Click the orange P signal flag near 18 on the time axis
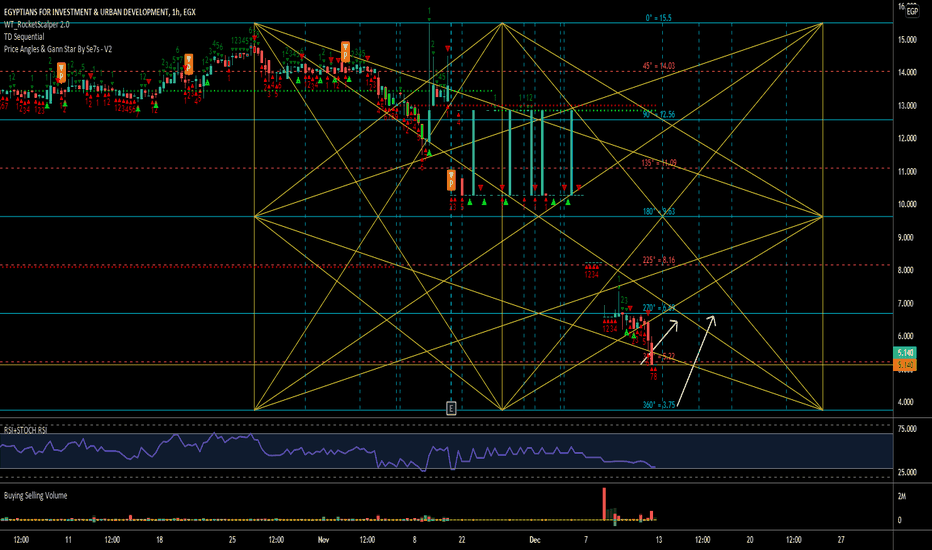Image resolution: width=932 pixels, height=550 pixels. [188, 64]
